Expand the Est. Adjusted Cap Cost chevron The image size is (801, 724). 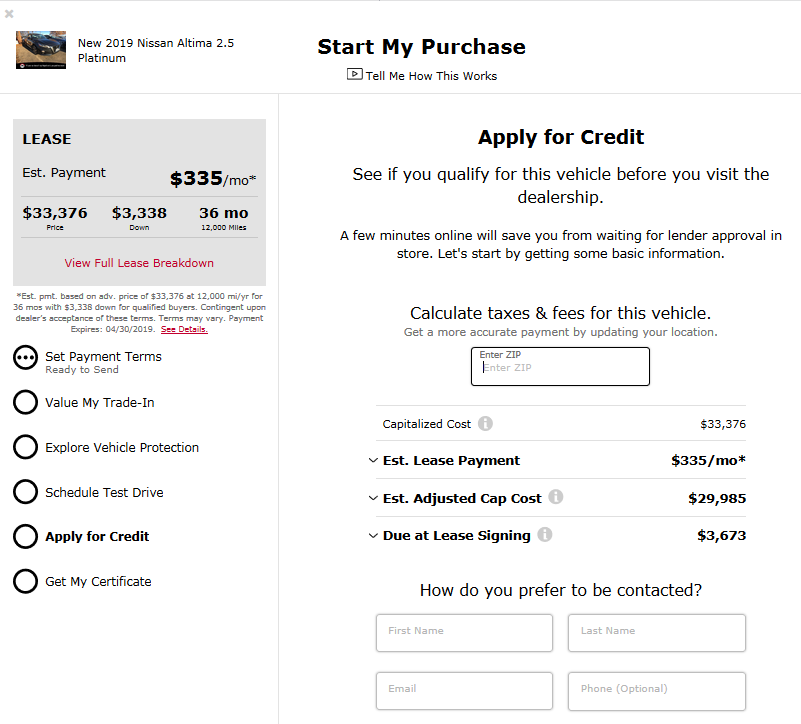373,498
